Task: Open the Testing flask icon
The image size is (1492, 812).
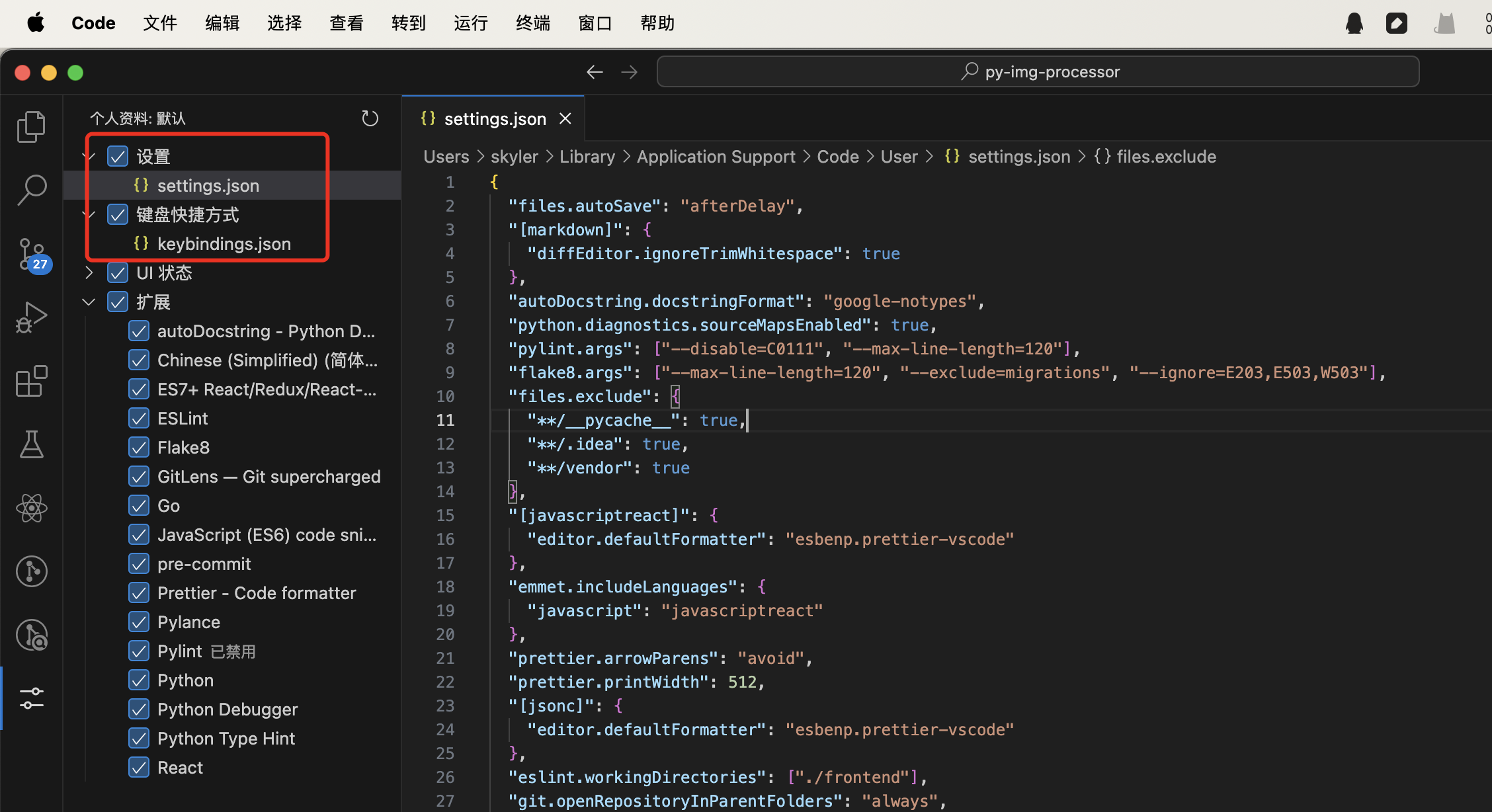Action: pyautogui.click(x=31, y=444)
